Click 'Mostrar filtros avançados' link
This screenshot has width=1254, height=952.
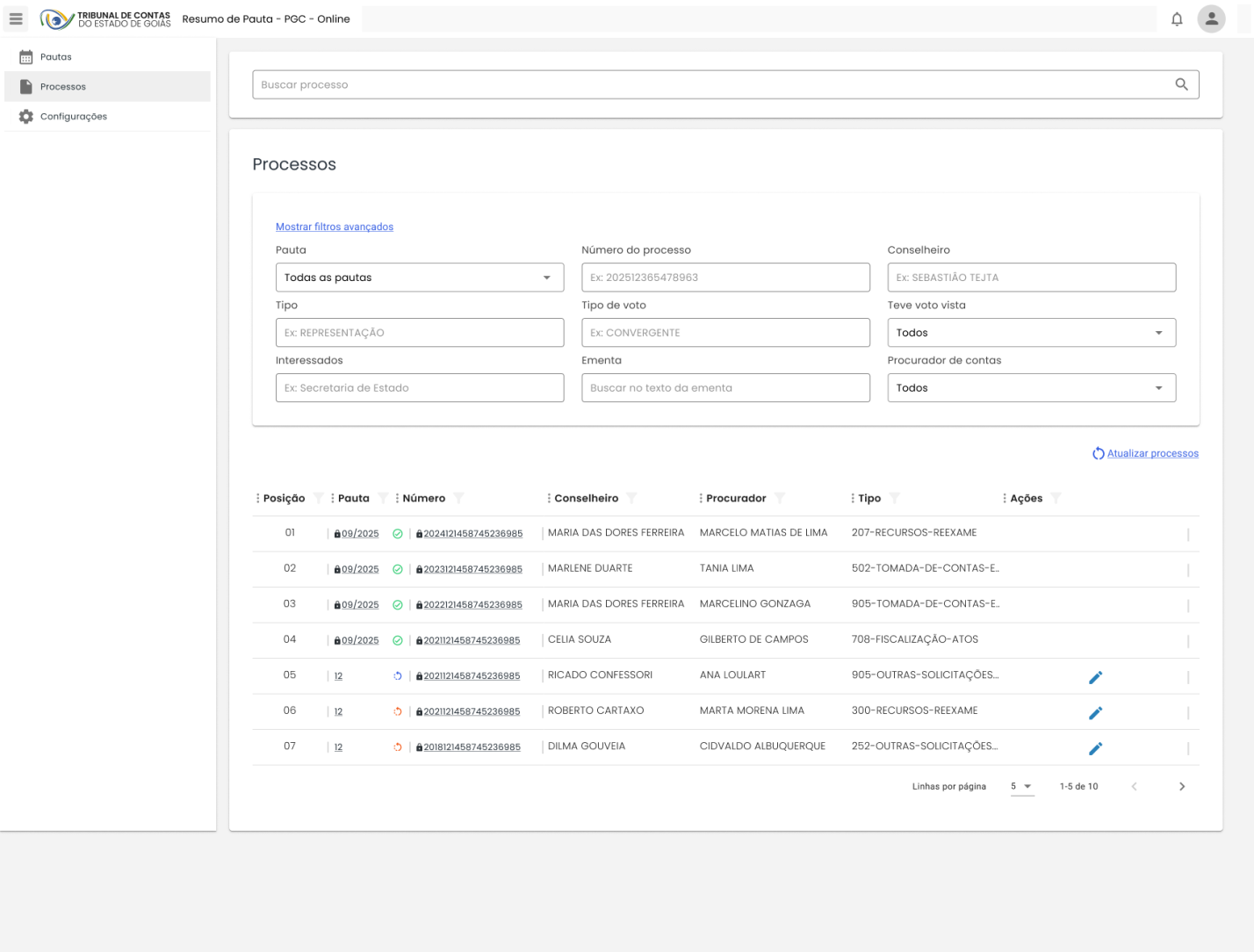click(x=334, y=227)
